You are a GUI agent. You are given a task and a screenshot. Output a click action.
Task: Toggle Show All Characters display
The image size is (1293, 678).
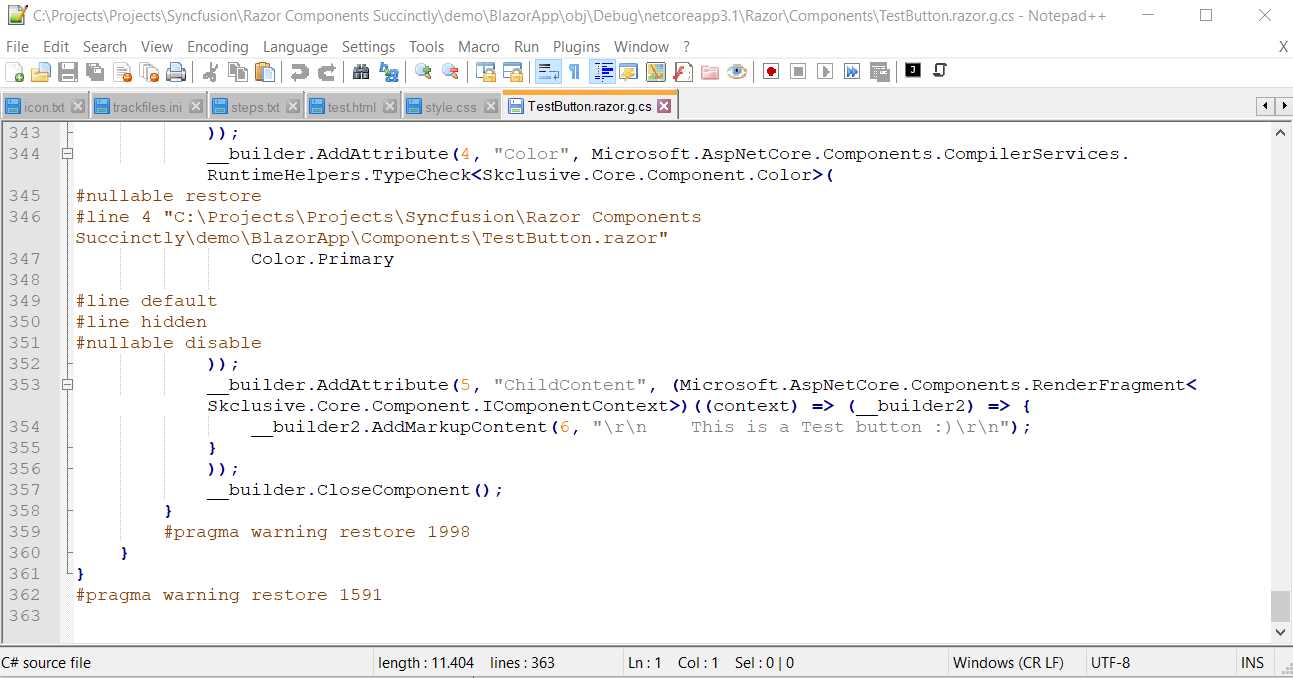point(573,71)
